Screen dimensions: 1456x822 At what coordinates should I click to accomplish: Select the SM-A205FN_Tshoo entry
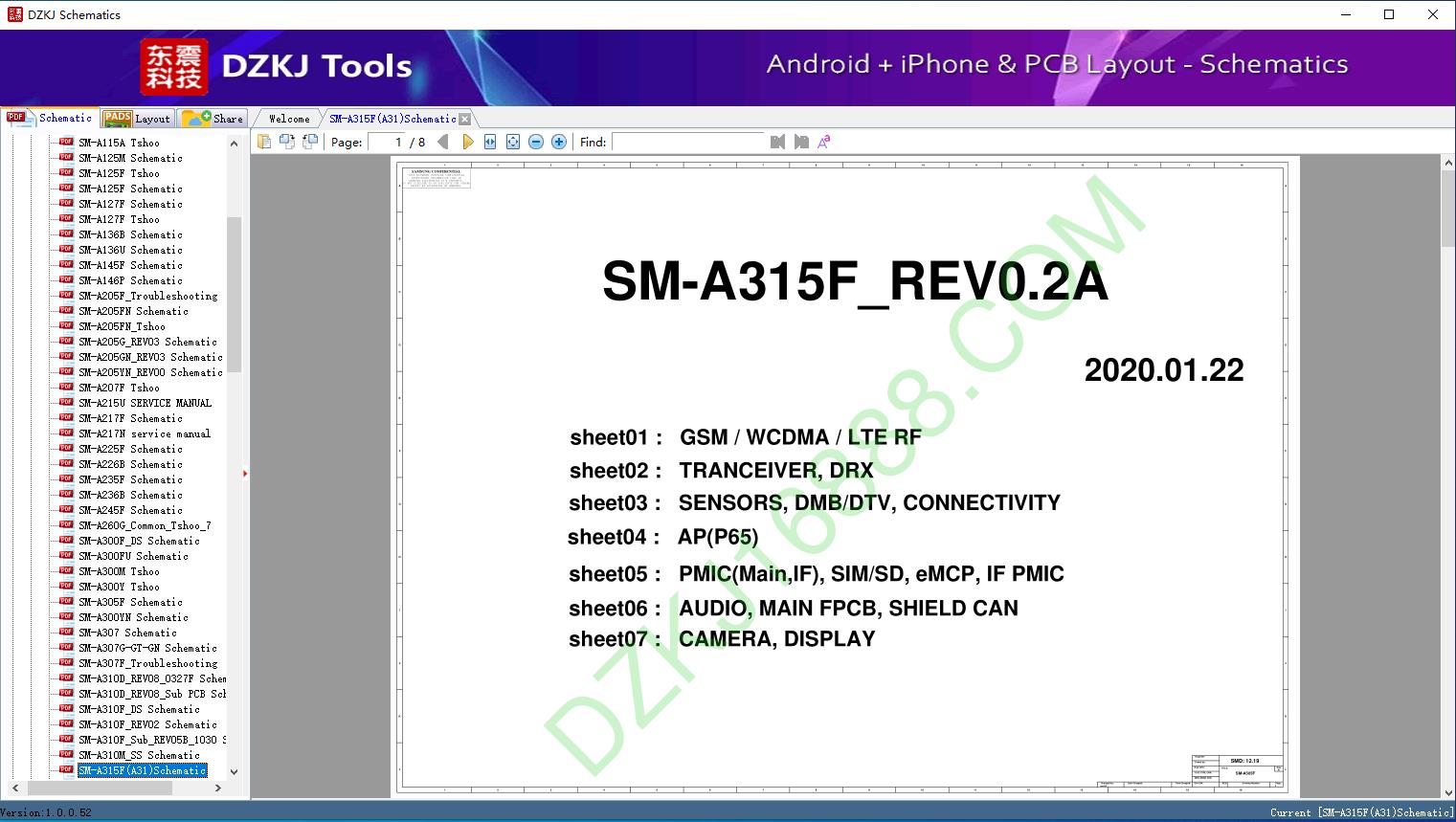pos(122,326)
